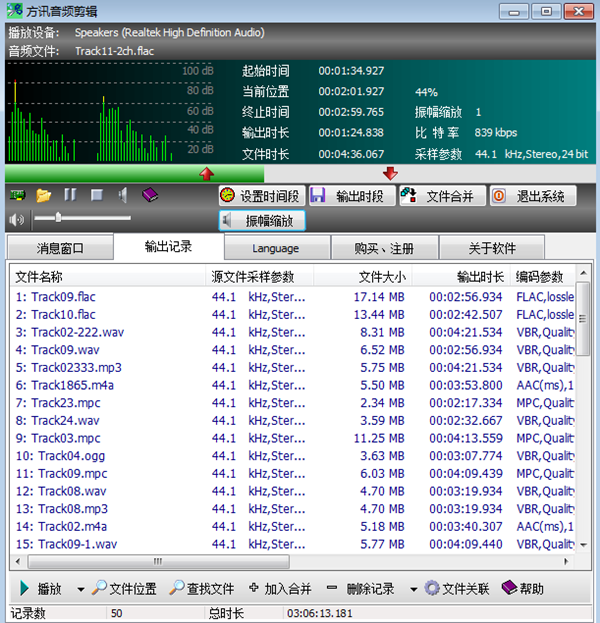600x623 pixels.
Task: Click the volume speaker icon beside slider
Action: click(17, 219)
